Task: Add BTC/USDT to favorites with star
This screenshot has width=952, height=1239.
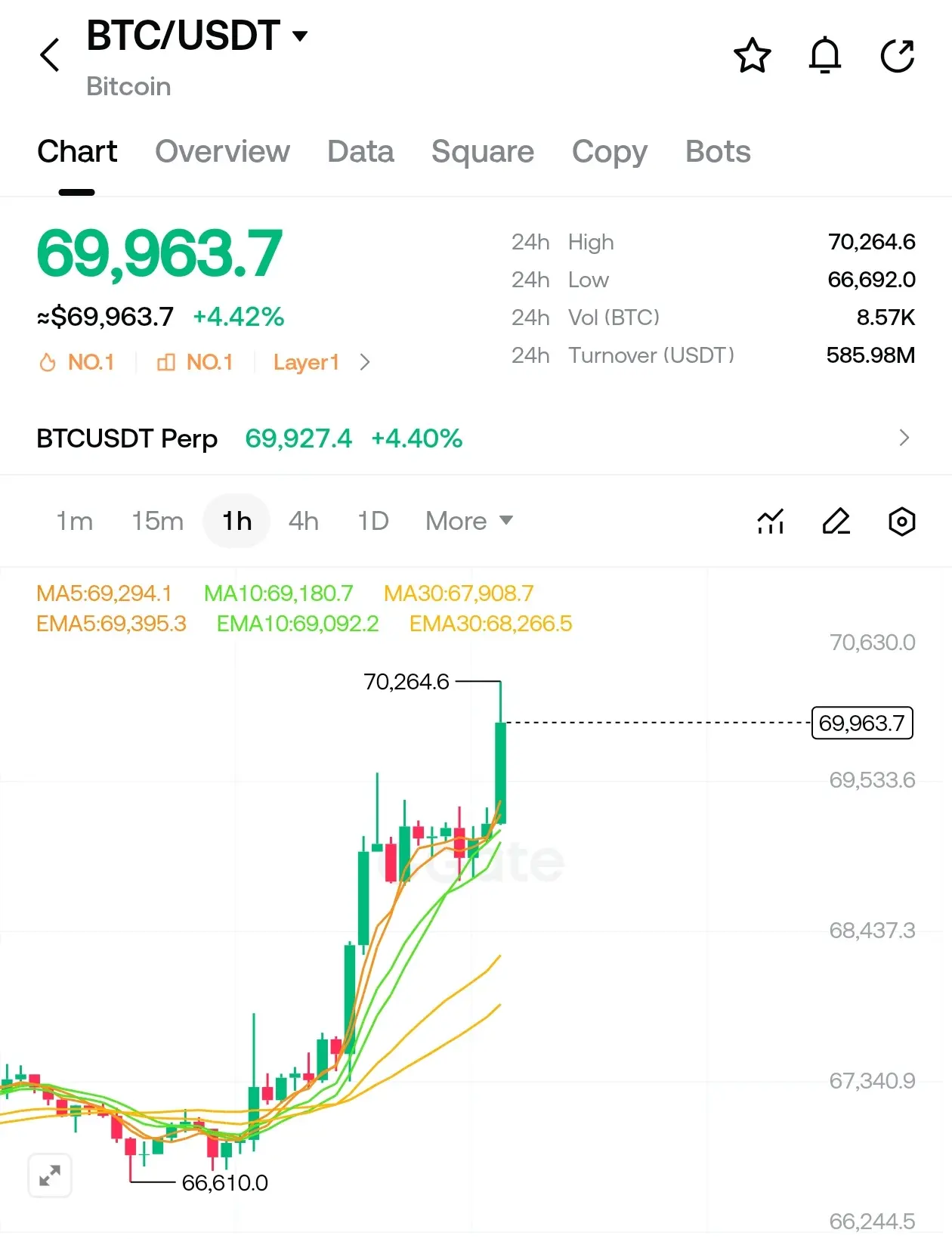Action: point(752,55)
